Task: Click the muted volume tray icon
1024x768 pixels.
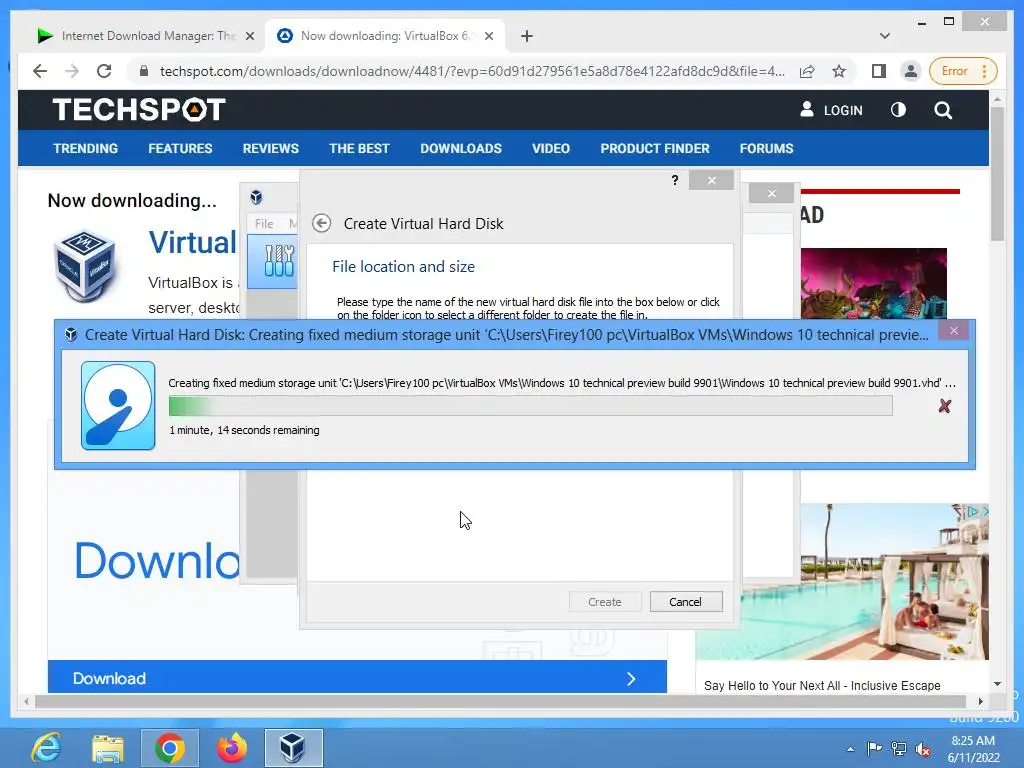Action: point(923,749)
